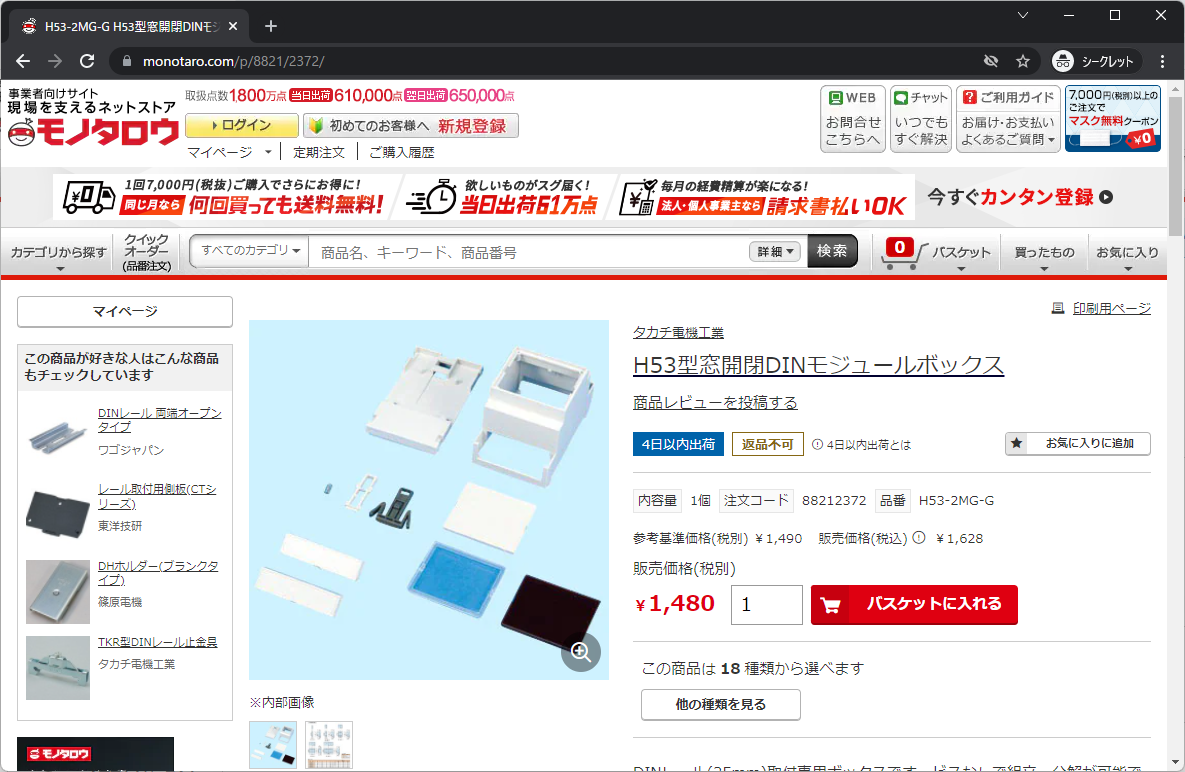Image resolution: width=1185 pixels, height=772 pixels.
Task: Click the マイページ sidebar button
Action: (x=125, y=311)
